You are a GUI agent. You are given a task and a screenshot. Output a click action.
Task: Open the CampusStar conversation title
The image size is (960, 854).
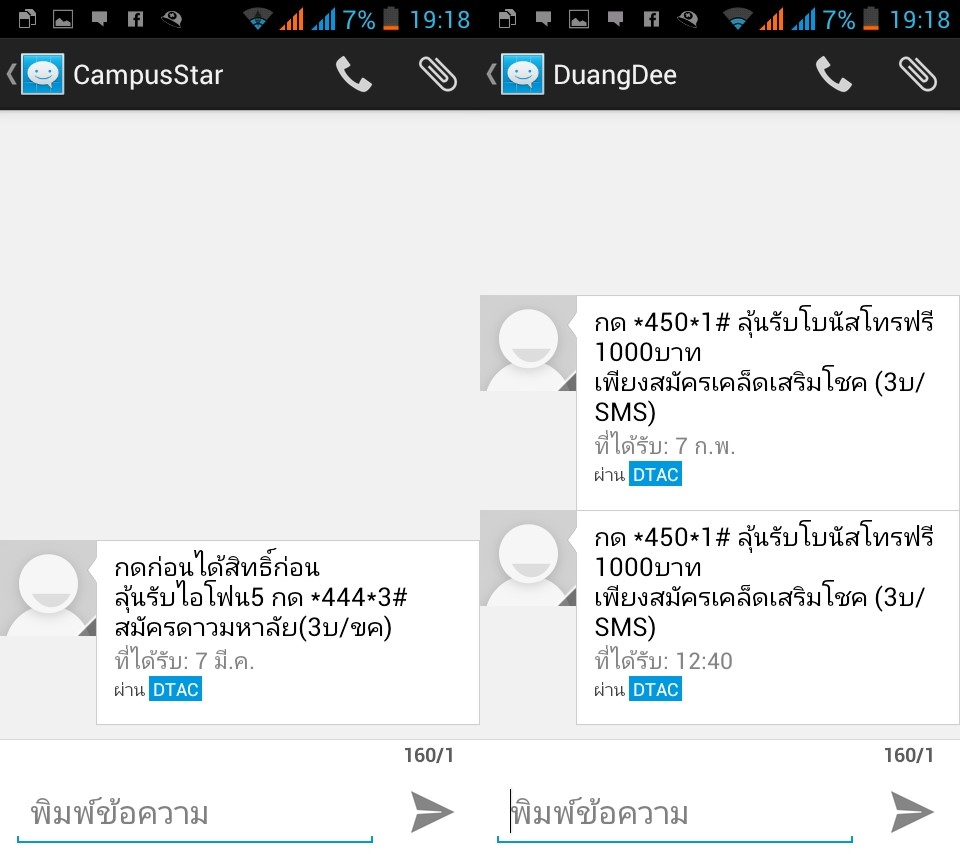coord(148,75)
